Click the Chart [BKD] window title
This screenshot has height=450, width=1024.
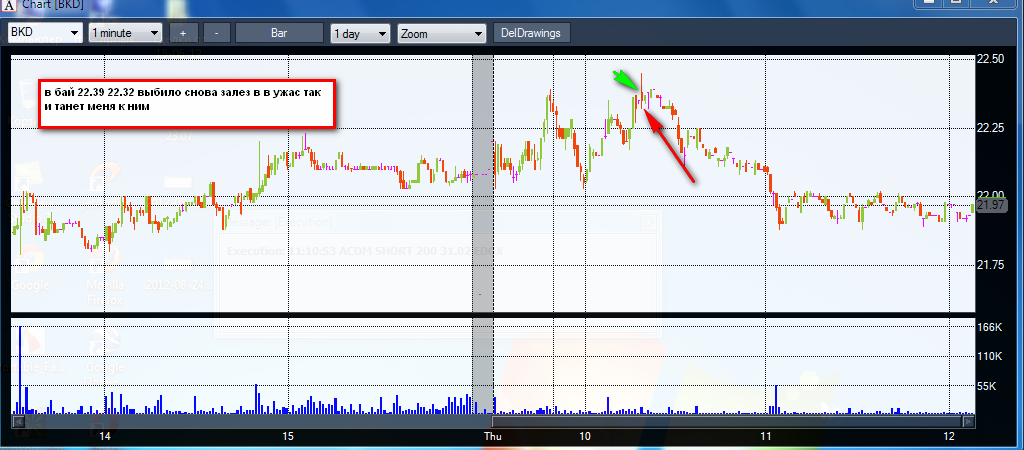(53, 4)
